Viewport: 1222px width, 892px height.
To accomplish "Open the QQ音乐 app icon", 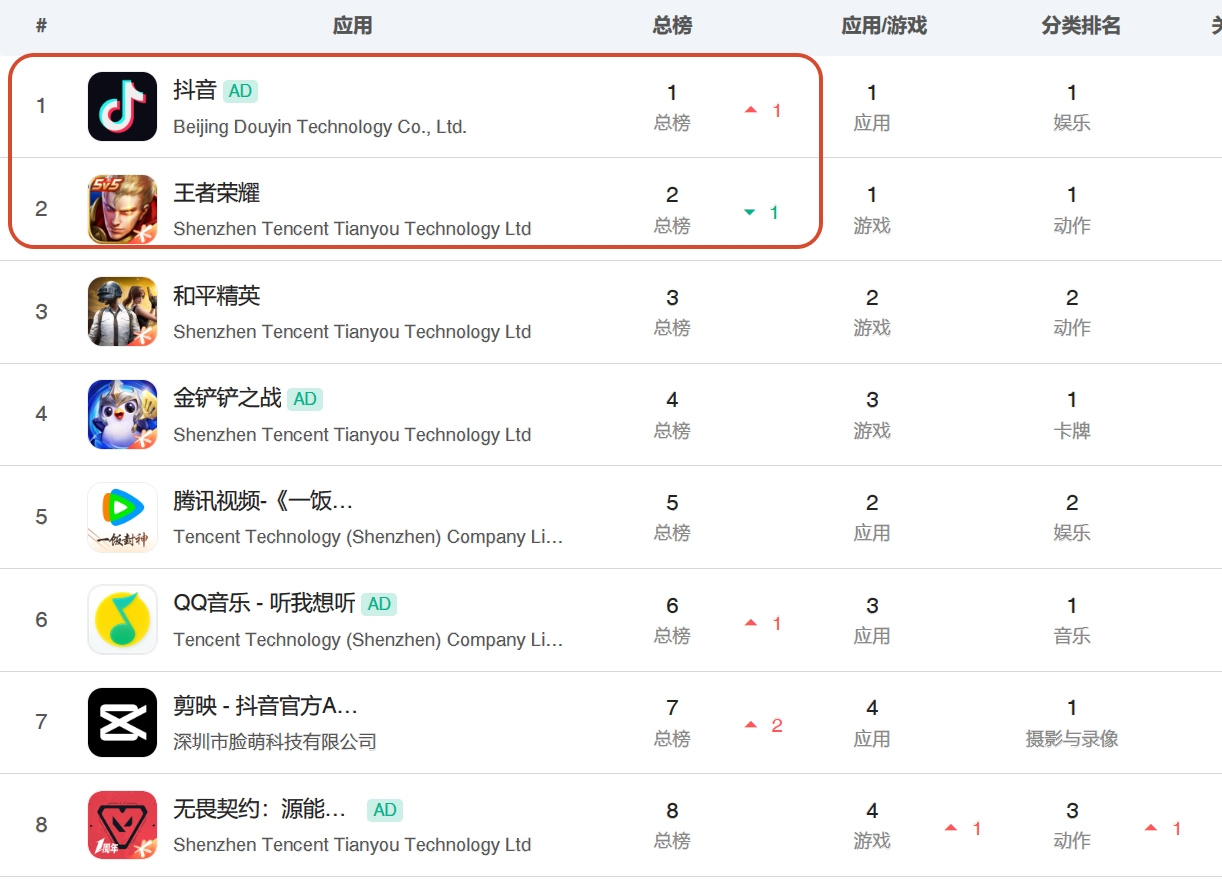I will coord(122,619).
